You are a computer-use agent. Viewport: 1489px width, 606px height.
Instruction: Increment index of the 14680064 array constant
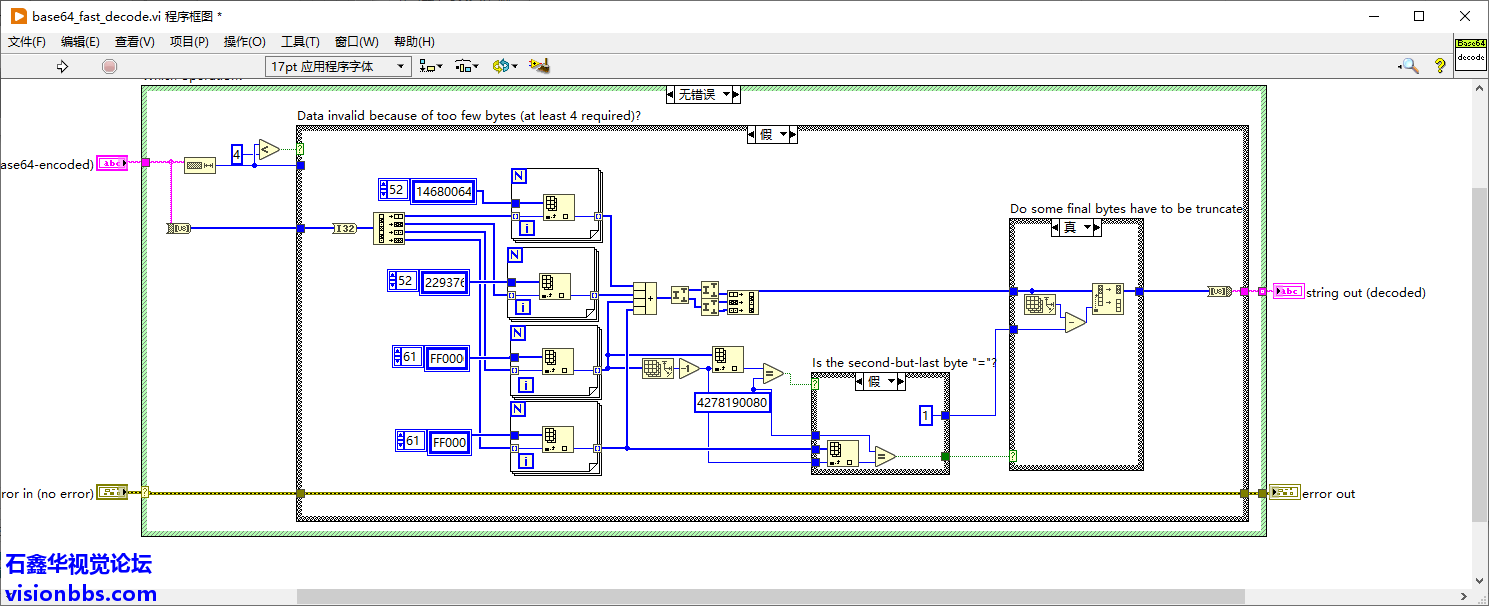pos(384,185)
